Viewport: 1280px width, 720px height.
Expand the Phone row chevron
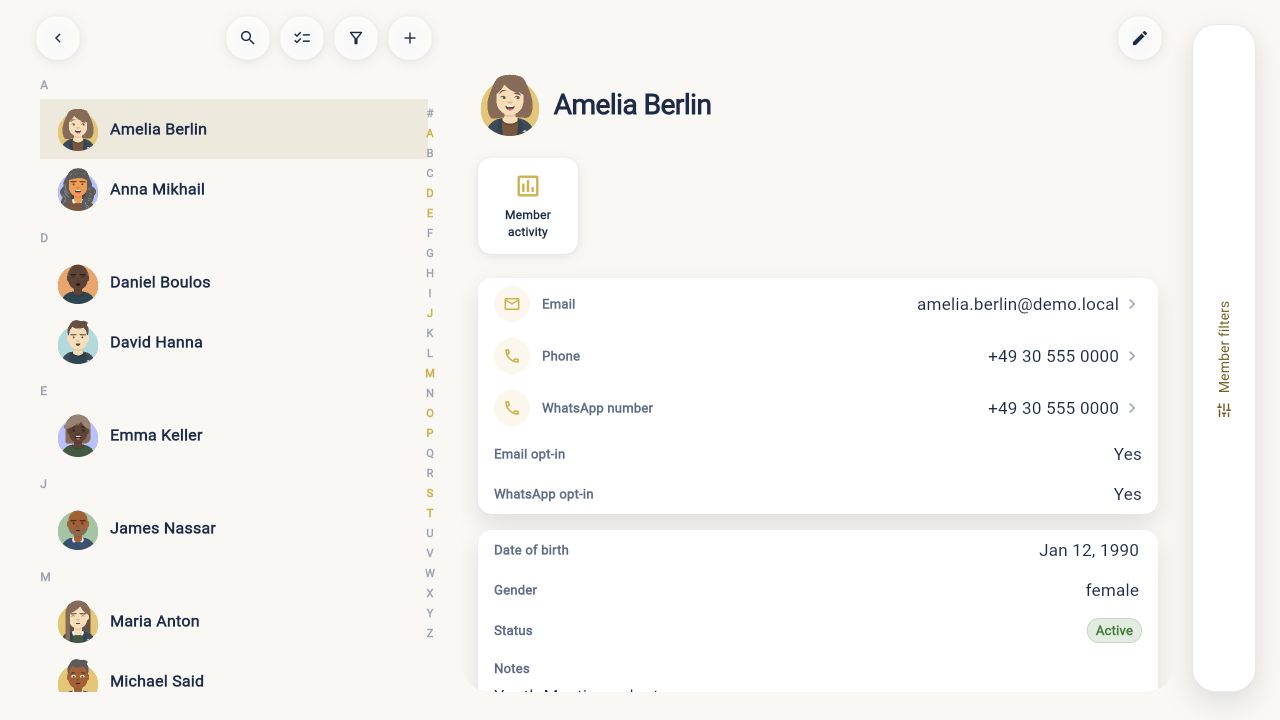tap(1132, 356)
